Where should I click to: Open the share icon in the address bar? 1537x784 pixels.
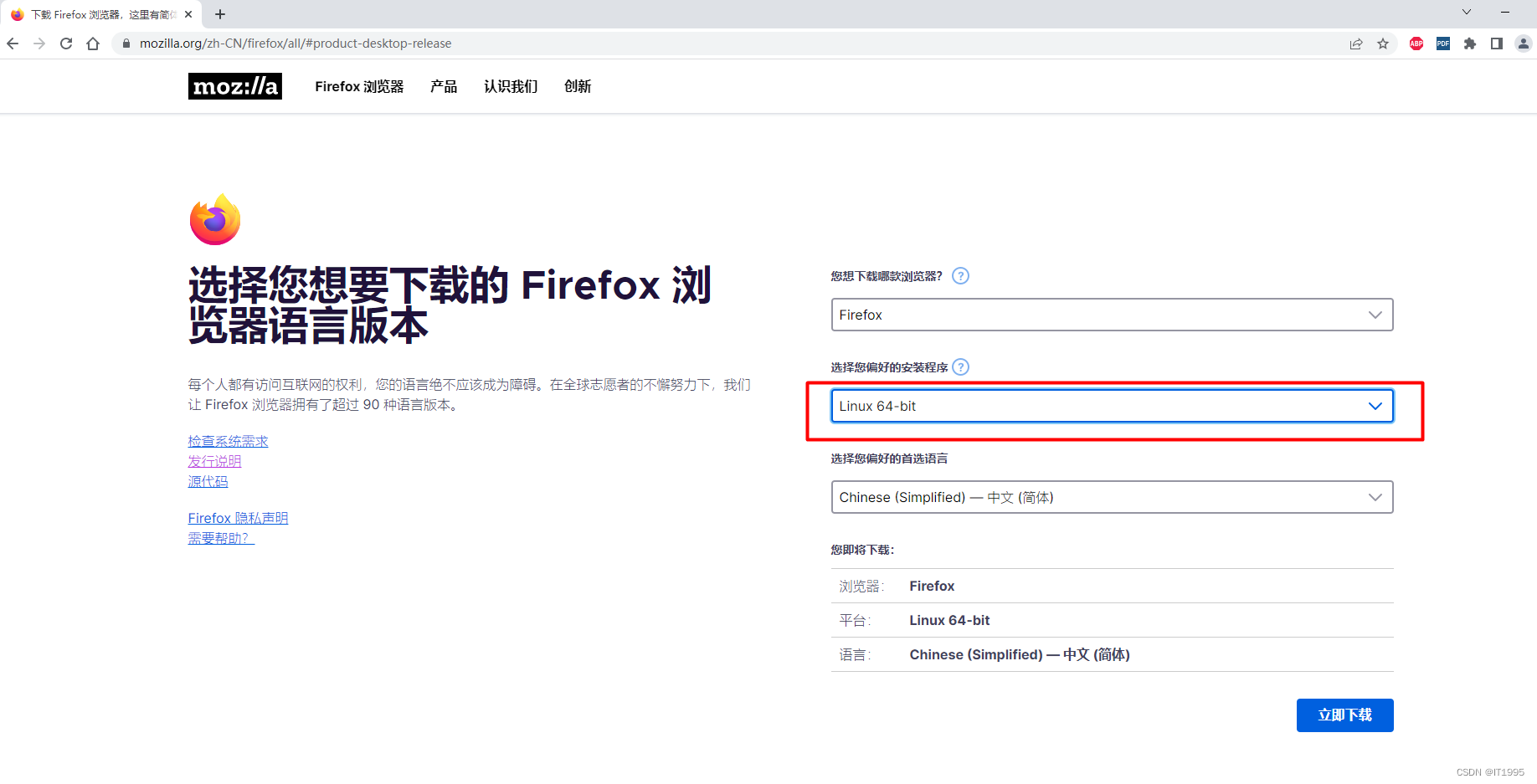1356,44
